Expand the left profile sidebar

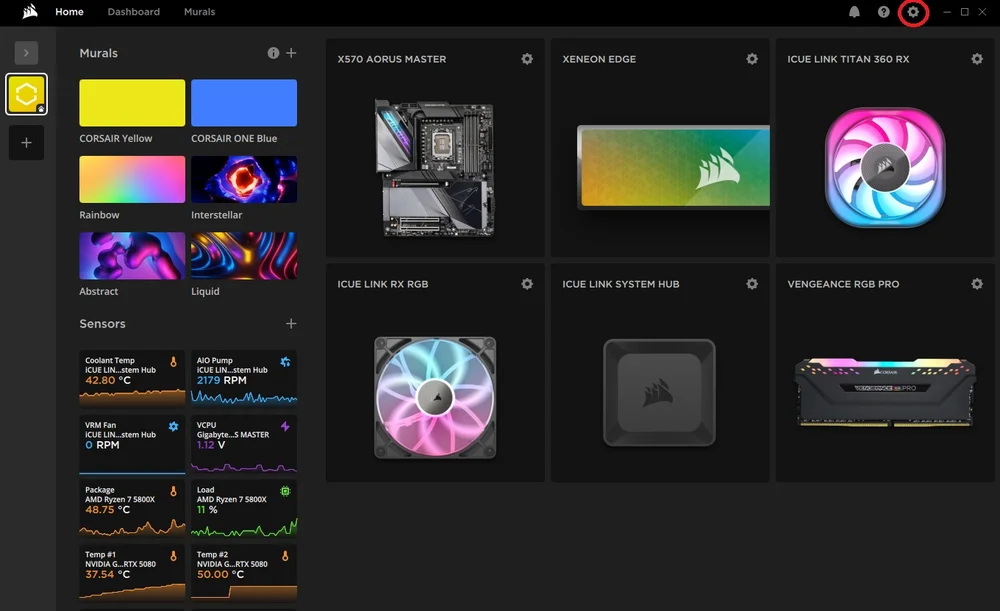pyautogui.click(x=26, y=52)
